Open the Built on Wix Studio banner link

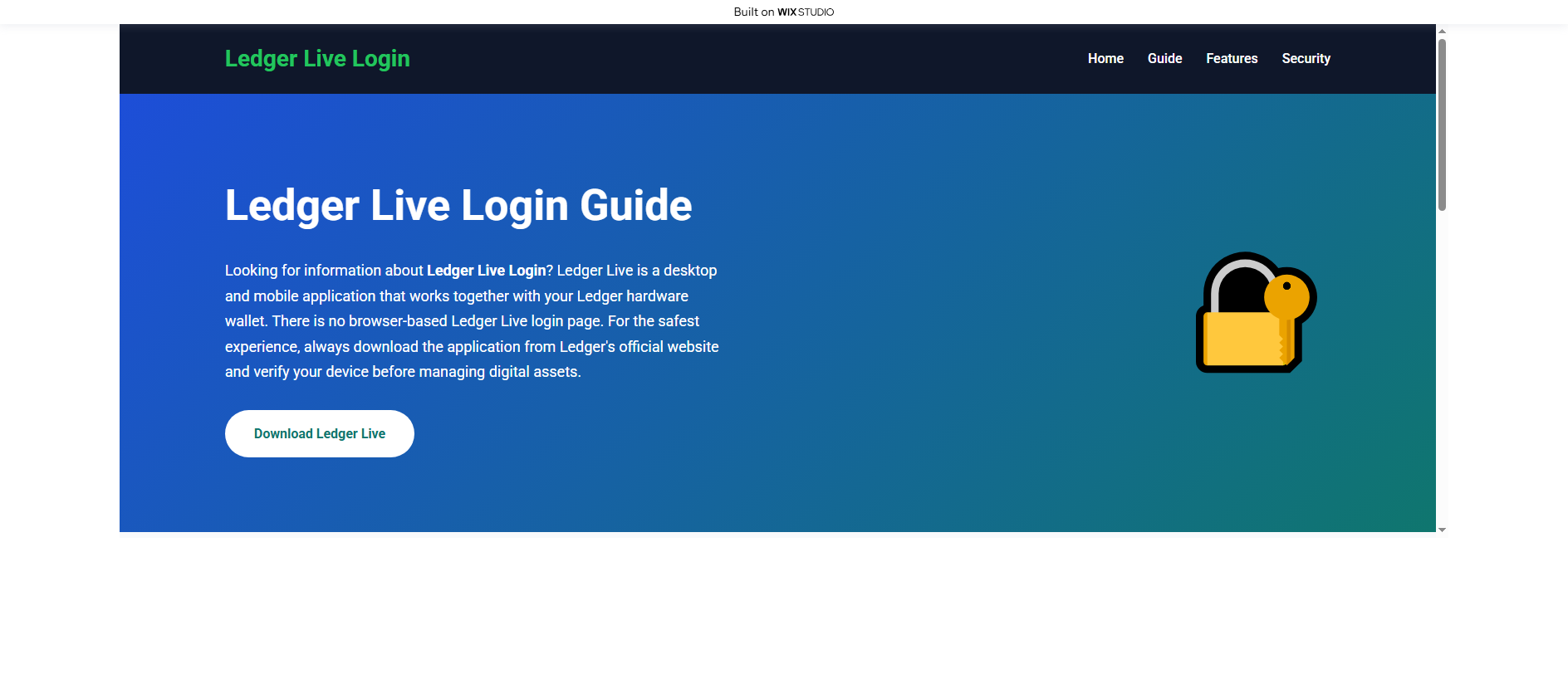click(x=783, y=12)
